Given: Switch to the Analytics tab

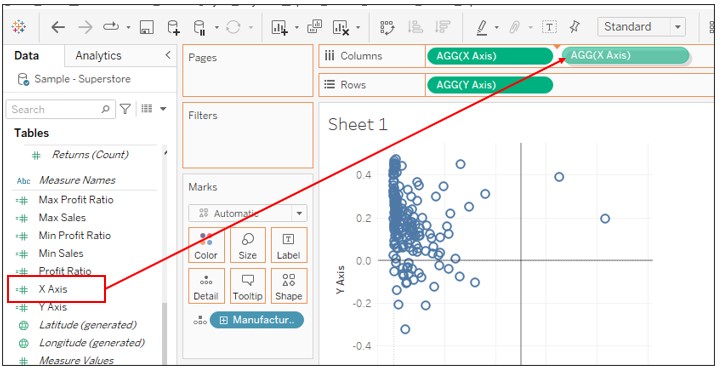Looking at the screenshot, I should [x=98, y=56].
